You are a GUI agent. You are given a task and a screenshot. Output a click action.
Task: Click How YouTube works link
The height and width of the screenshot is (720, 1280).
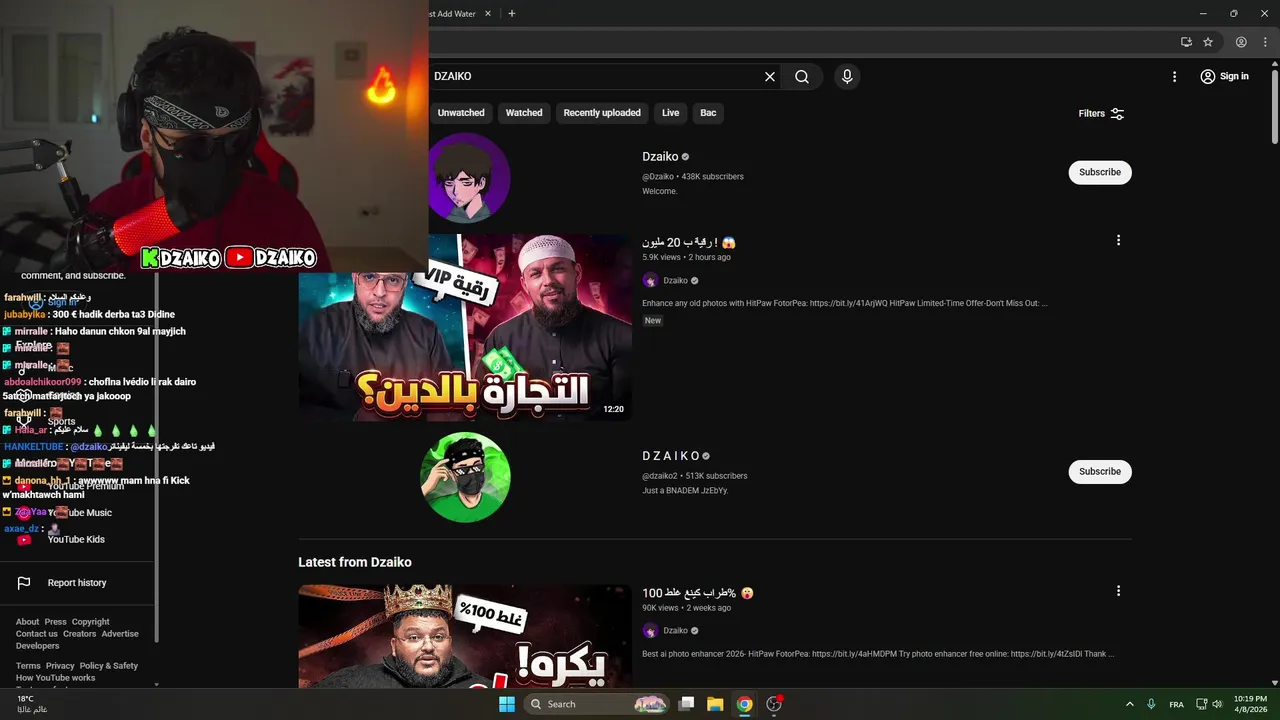point(56,678)
